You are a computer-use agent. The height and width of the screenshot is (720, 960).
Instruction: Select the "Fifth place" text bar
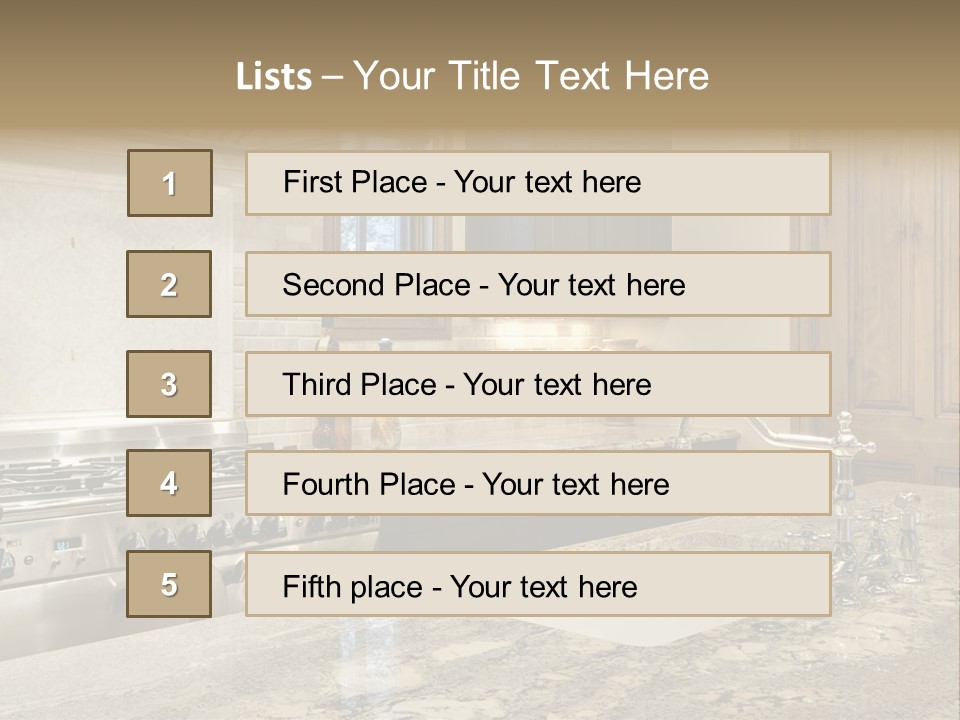(538, 584)
